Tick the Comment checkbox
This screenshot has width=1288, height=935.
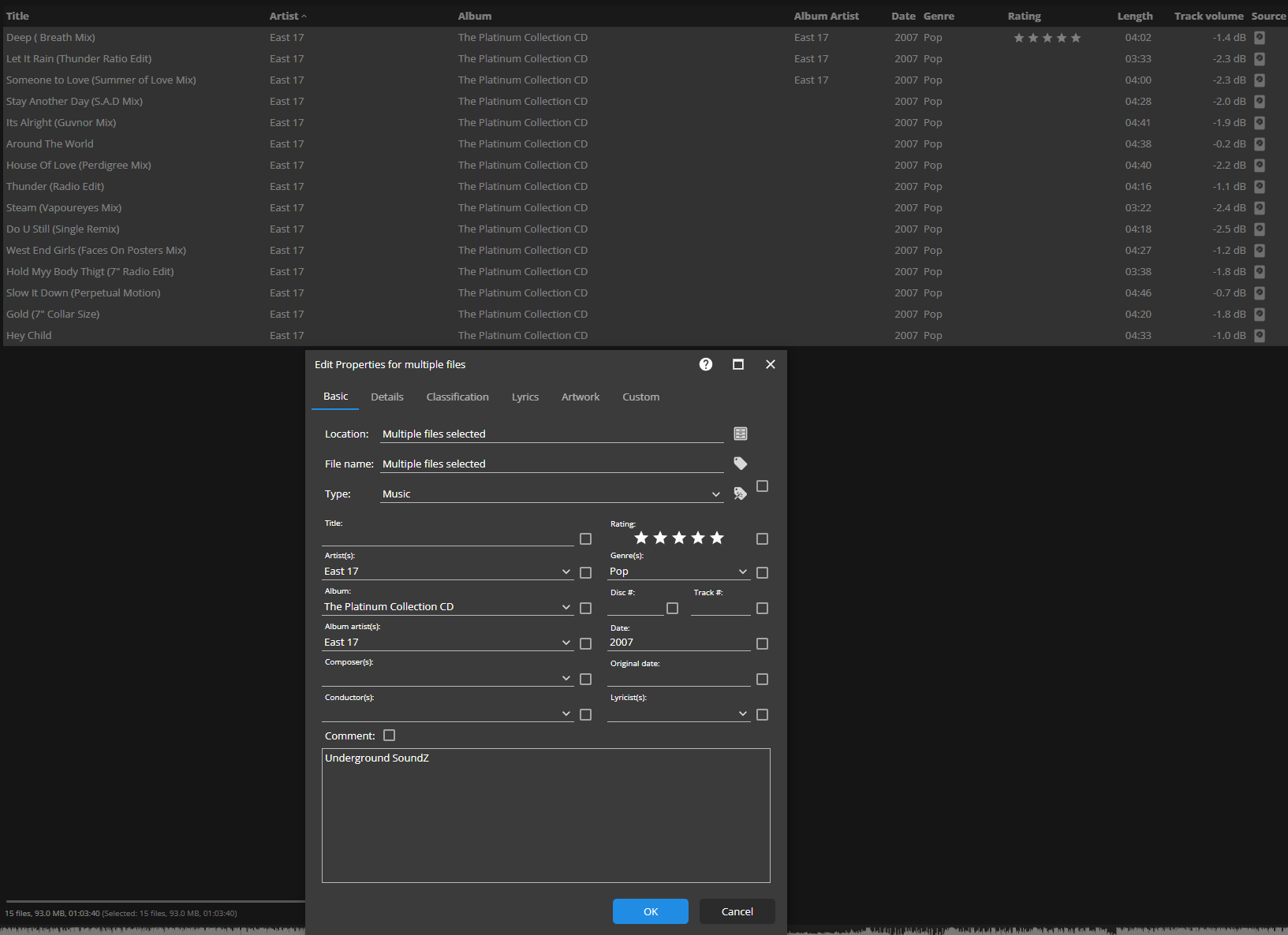point(389,736)
